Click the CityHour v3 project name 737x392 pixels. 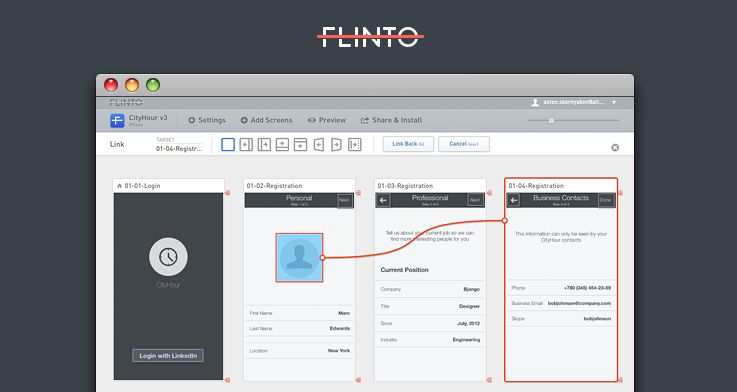[x=148, y=118]
